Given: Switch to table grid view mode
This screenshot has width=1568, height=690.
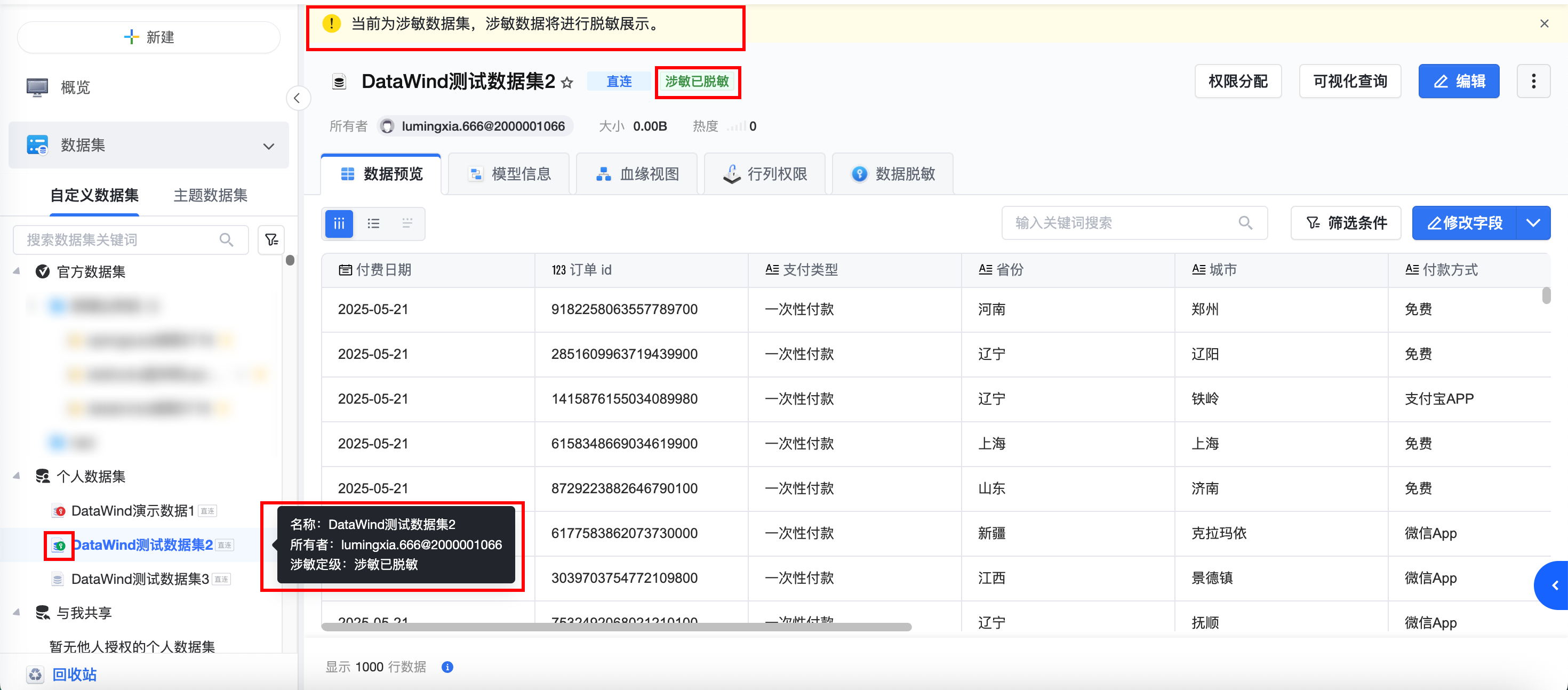Looking at the screenshot, I should [x=339, y=223].
